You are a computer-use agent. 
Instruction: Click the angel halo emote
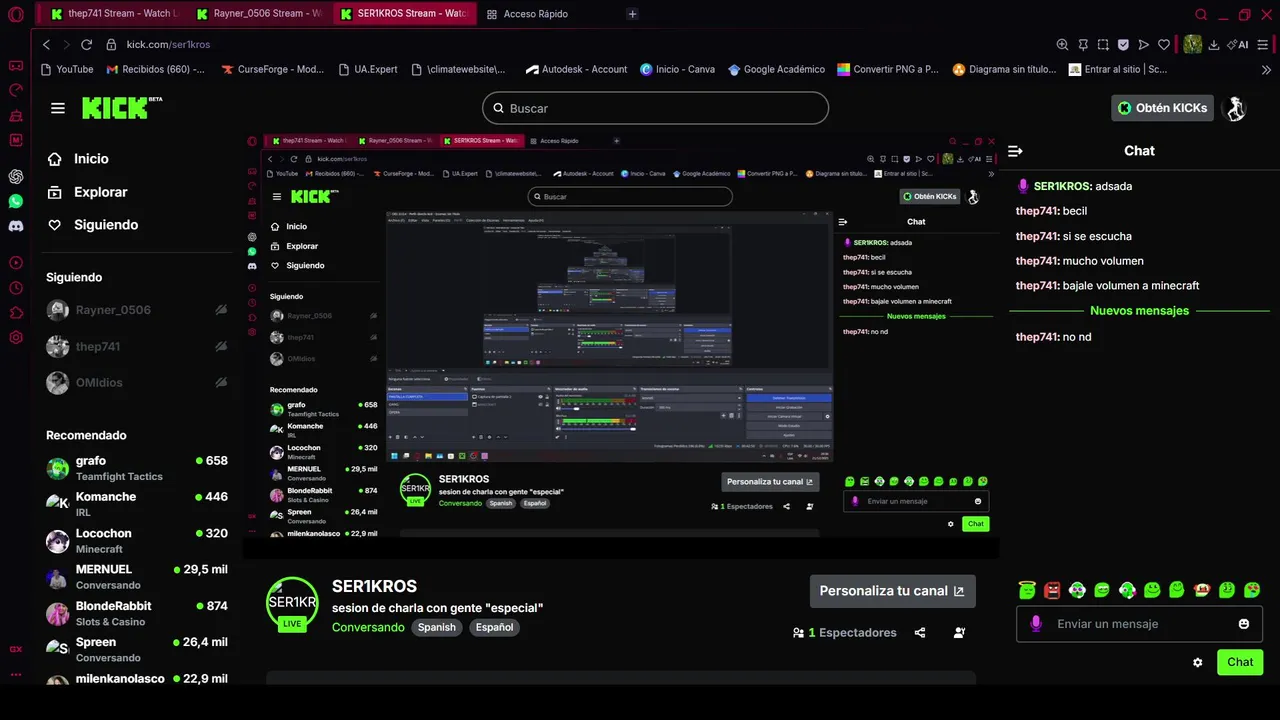tap(1027, 590)
